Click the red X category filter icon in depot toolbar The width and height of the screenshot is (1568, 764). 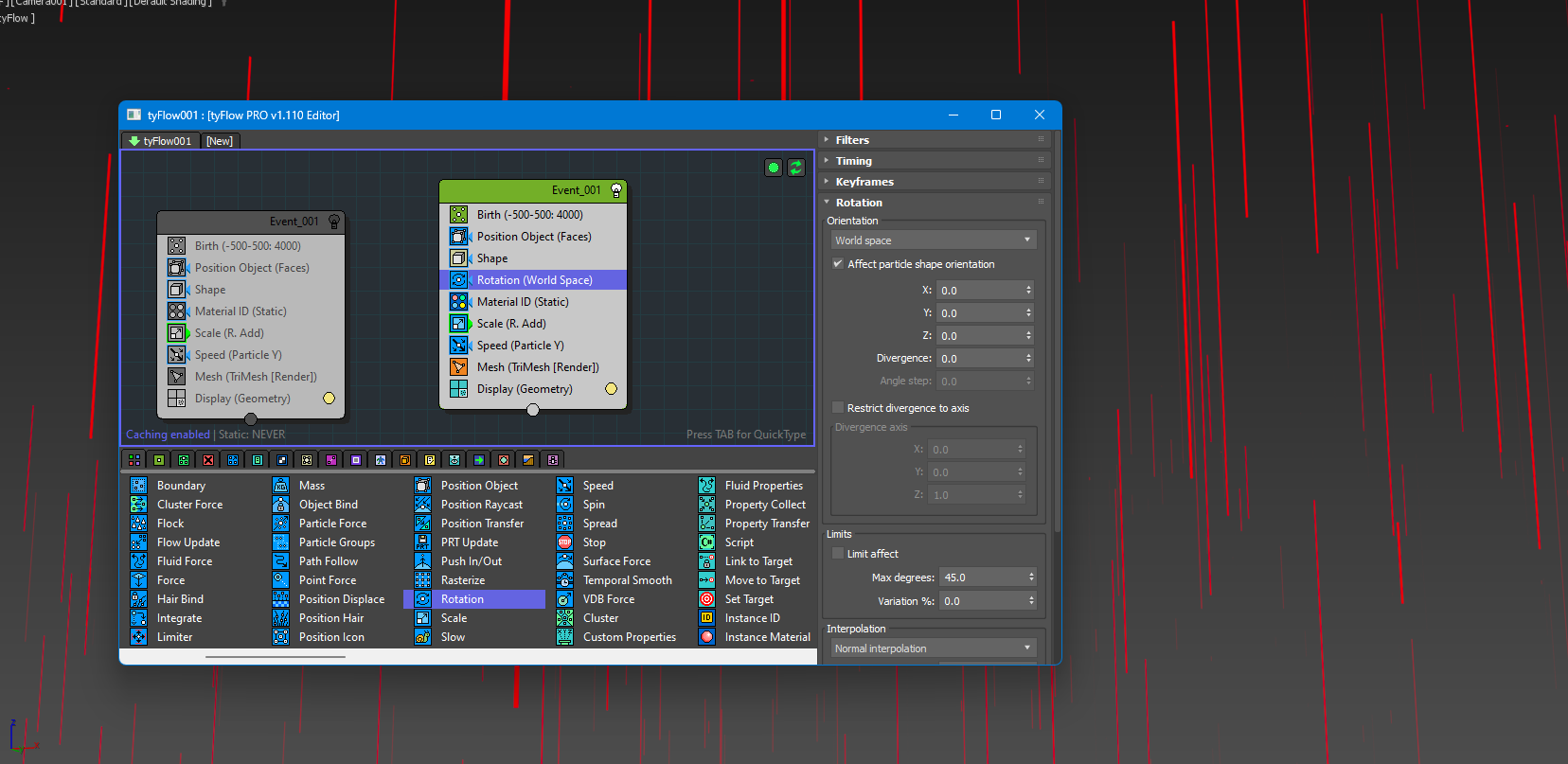pyautogui.click(x=208, y=460)
